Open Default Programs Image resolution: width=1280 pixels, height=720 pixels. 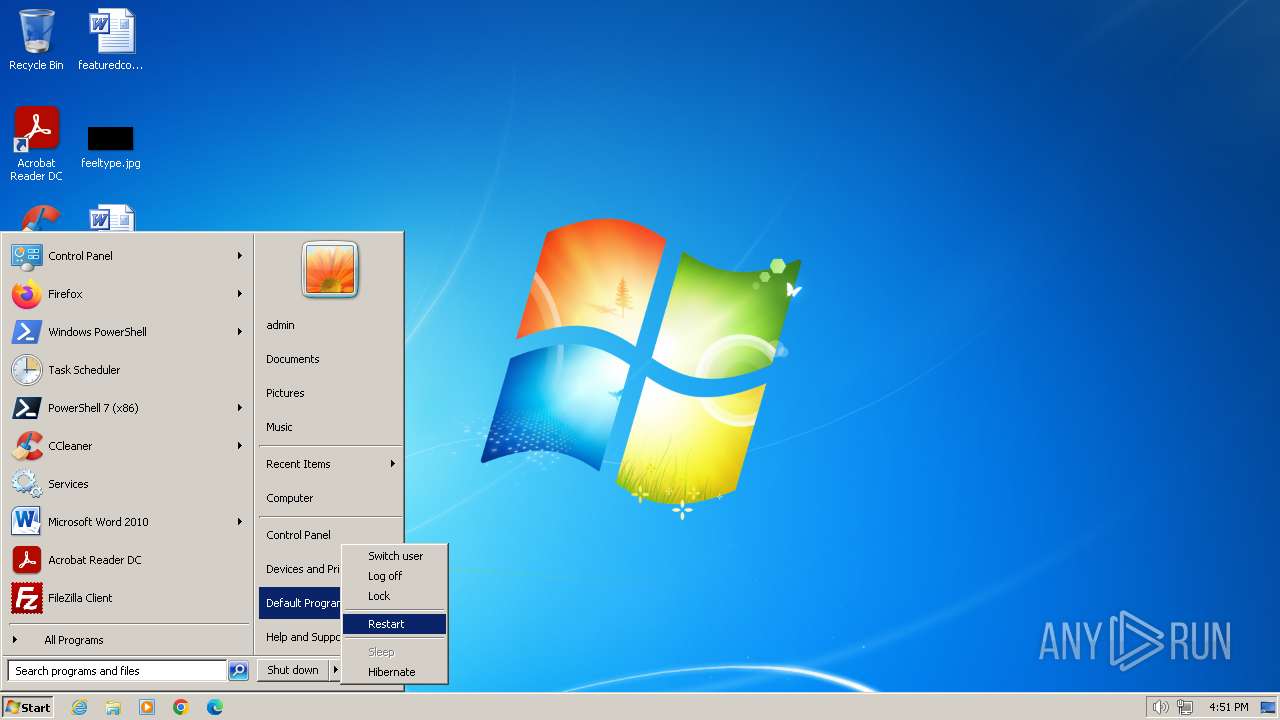click(300, 603)
